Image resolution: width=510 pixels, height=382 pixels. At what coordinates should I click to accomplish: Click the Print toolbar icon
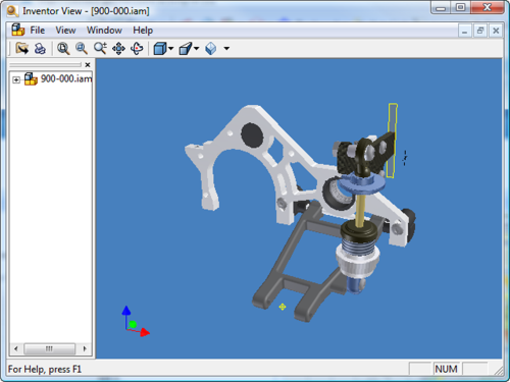point(40,49)
